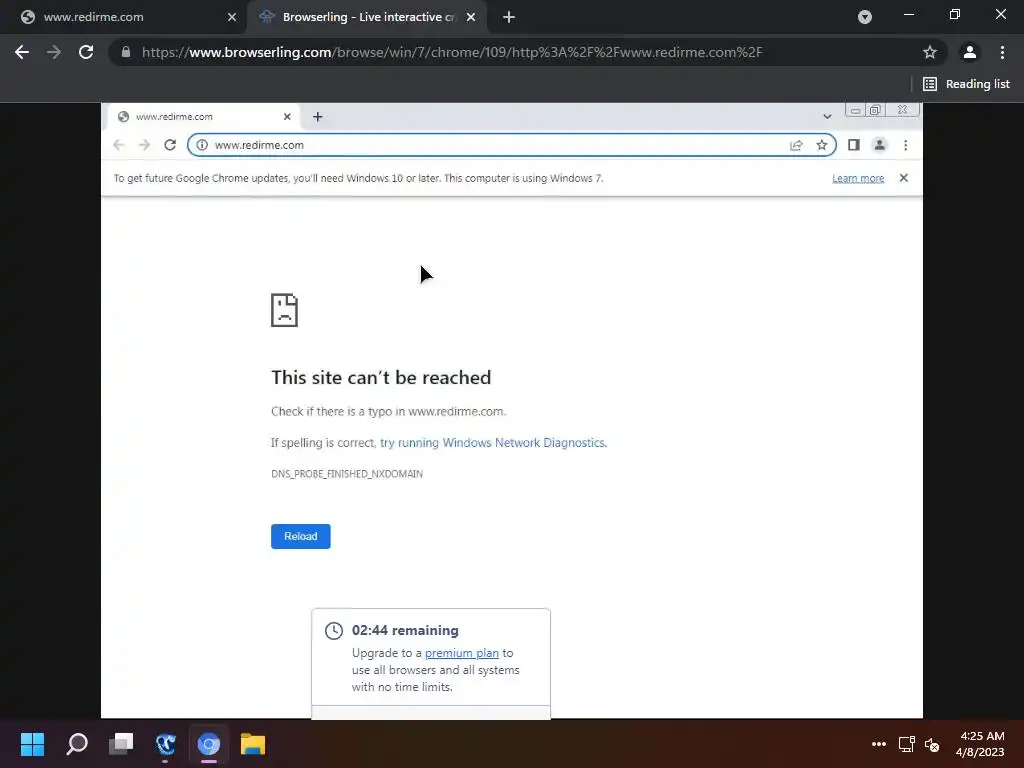Open the Learn more link in update infobar
Image resolution: width=1024 pixels, height=768 pixels.
[857, 178]
